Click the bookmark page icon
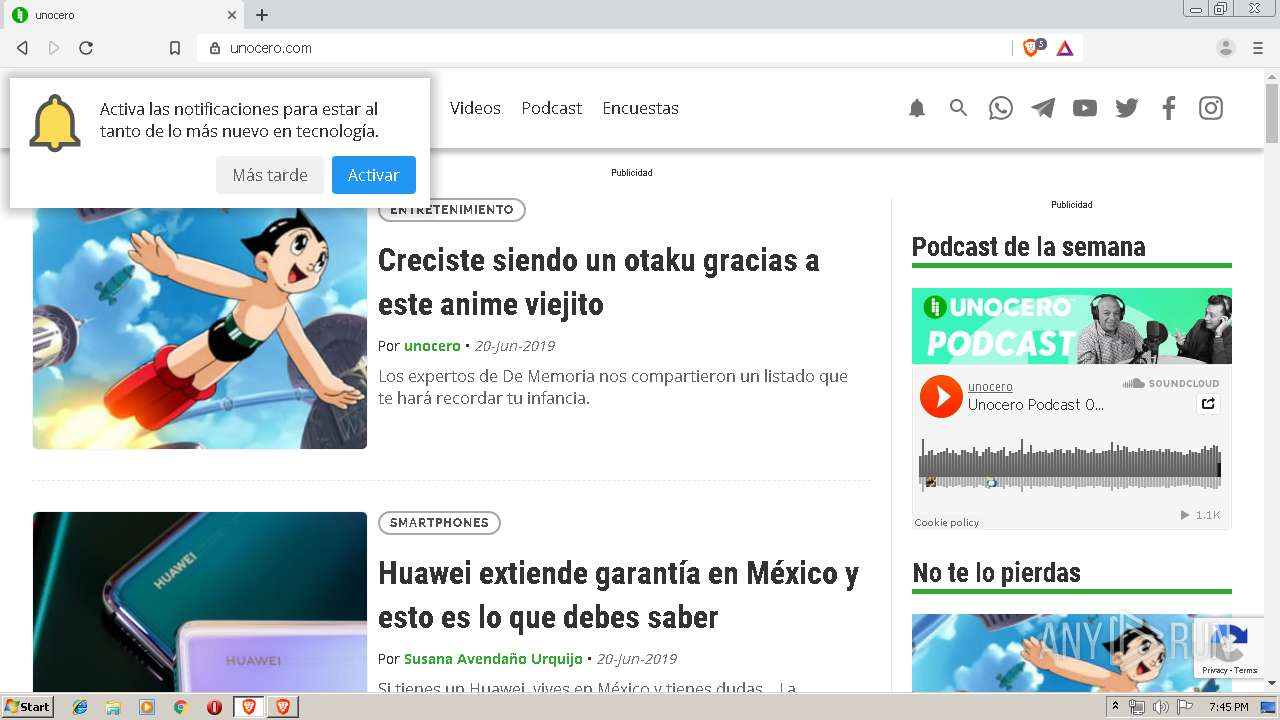1280x720 pixels. 175,48
